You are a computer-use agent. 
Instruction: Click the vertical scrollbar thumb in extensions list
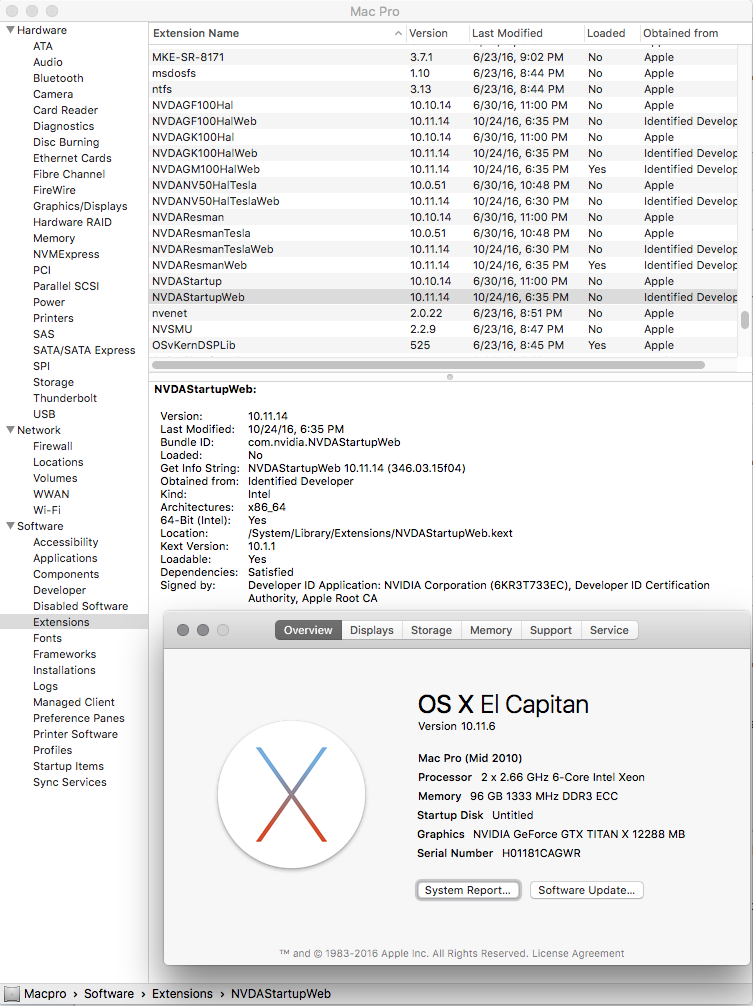point(745,320)
